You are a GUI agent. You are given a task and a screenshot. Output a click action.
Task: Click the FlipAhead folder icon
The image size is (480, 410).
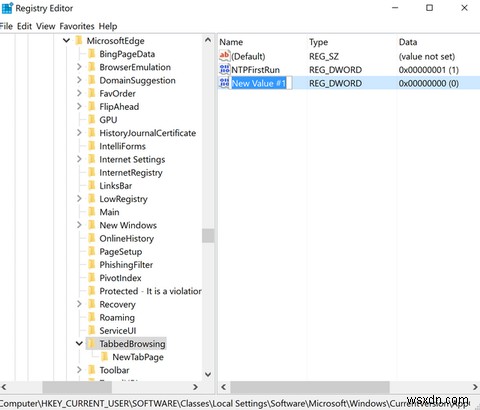tap(92, 106)
